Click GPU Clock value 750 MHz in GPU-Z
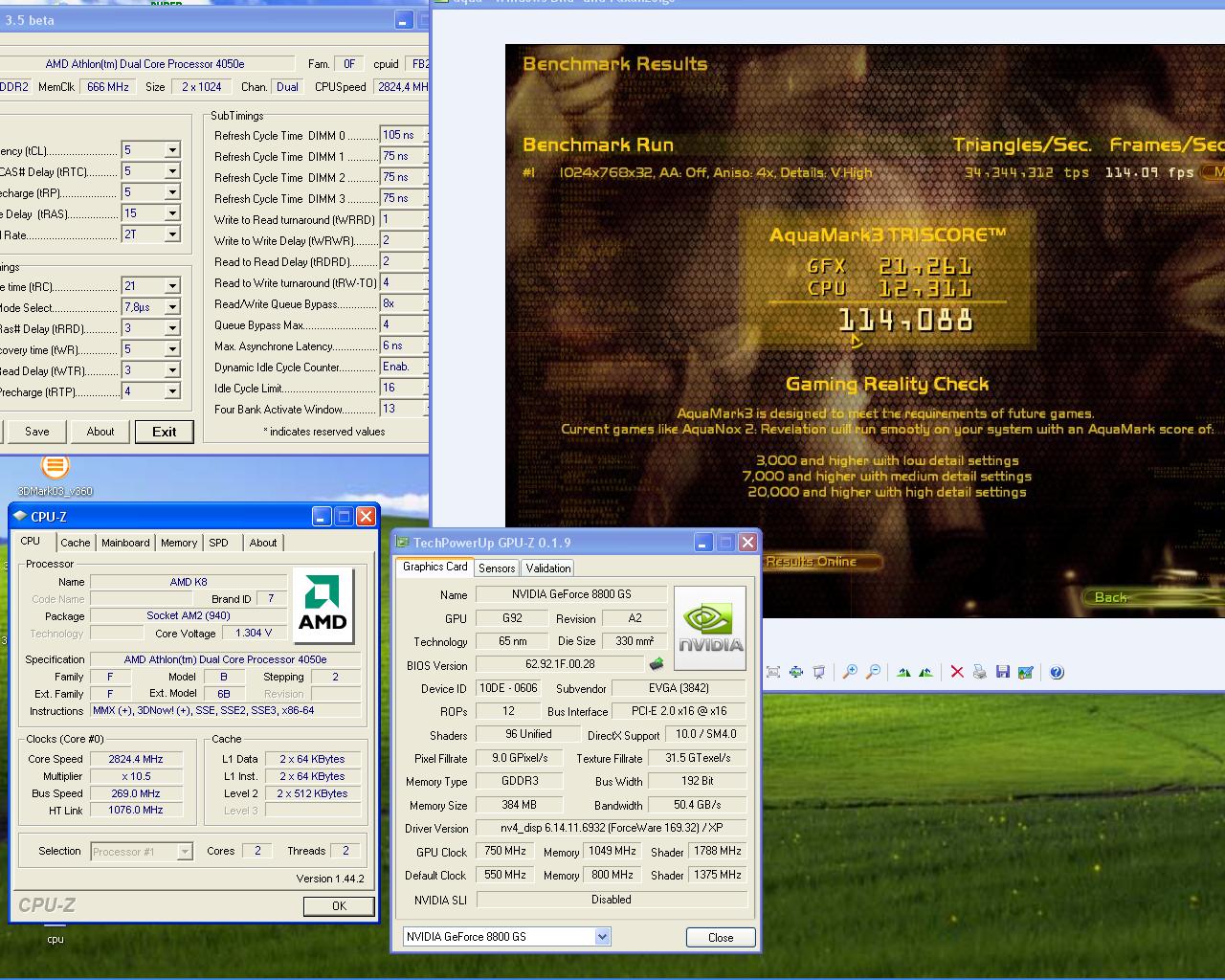 coord(504,851)
